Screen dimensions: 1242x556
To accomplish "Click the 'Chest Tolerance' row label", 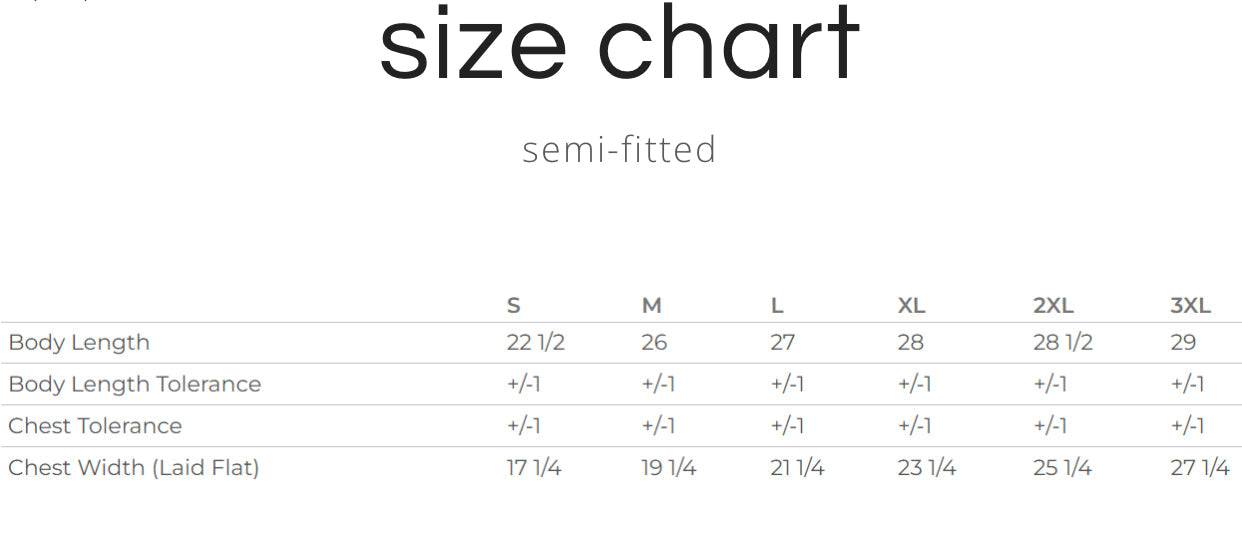I will point(95,426).
